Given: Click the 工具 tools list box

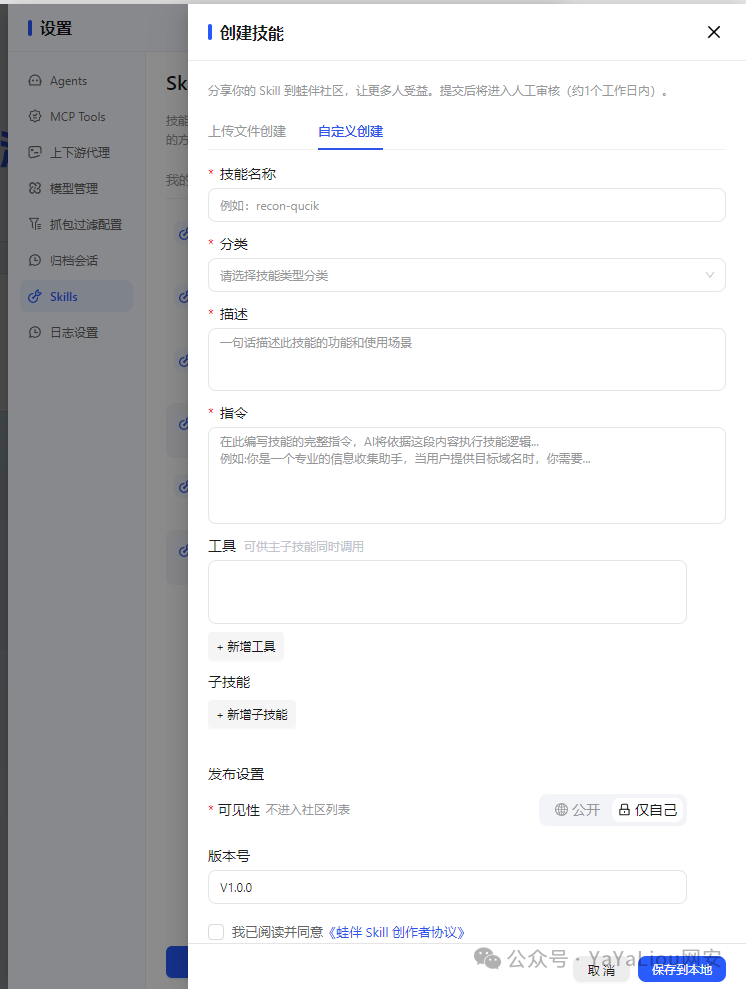Looking at the screenshot, I should click(x=447, y=592).
